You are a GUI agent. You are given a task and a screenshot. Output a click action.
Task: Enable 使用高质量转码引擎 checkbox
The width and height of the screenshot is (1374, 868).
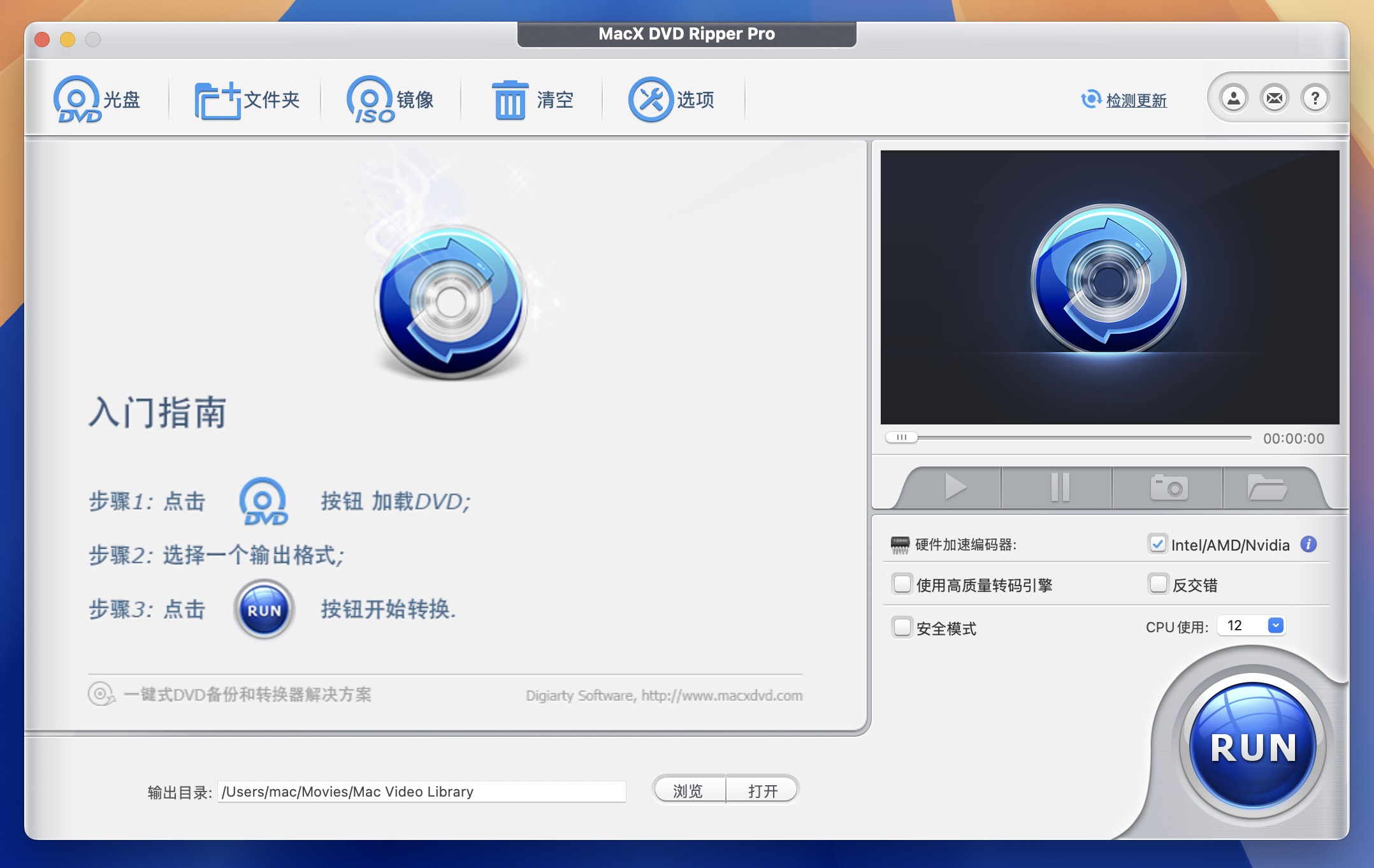click(902, 584)
